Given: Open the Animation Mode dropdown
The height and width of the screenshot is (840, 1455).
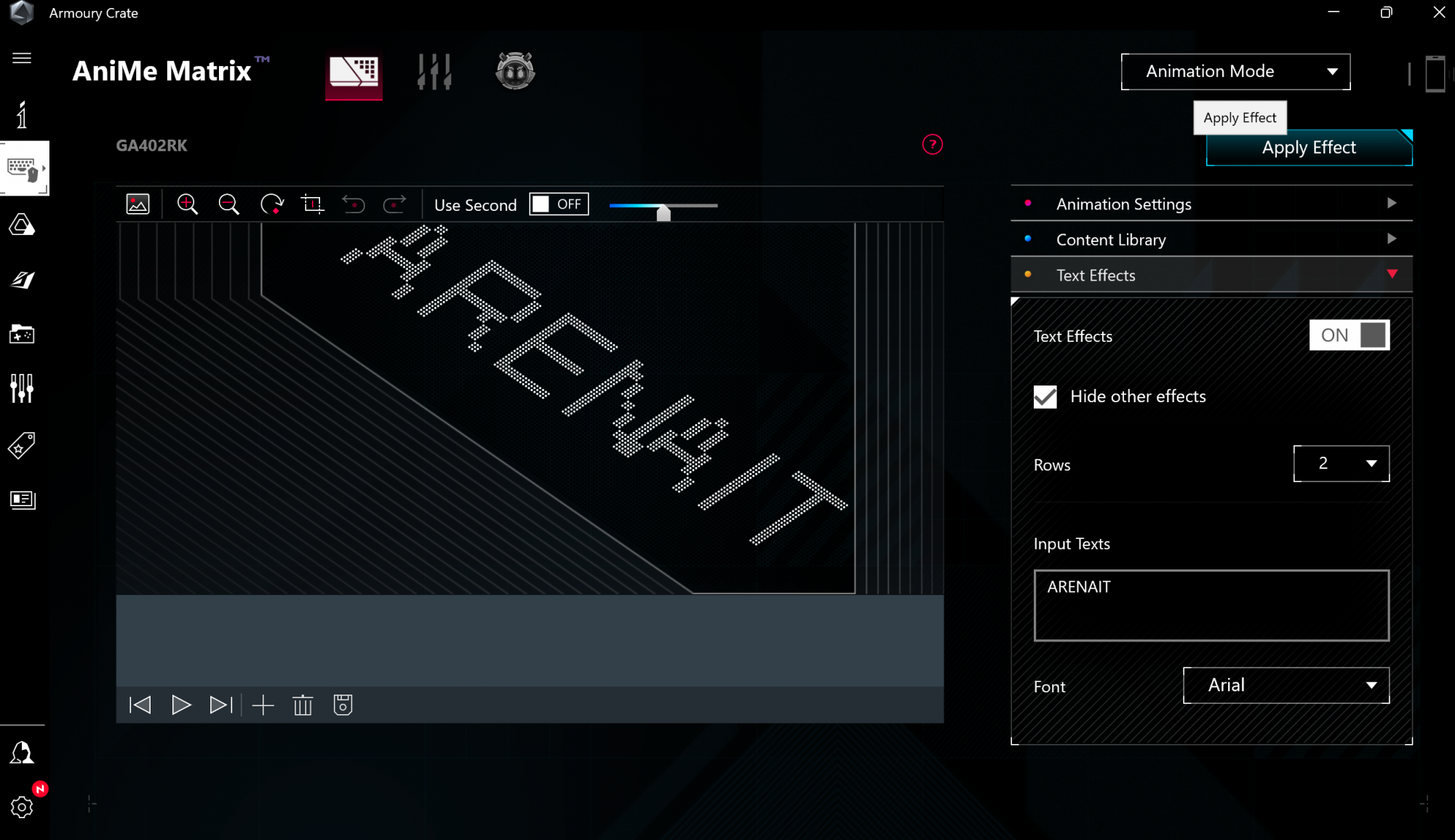Looking at the screenshot, I should click(x=1235, y=71).
